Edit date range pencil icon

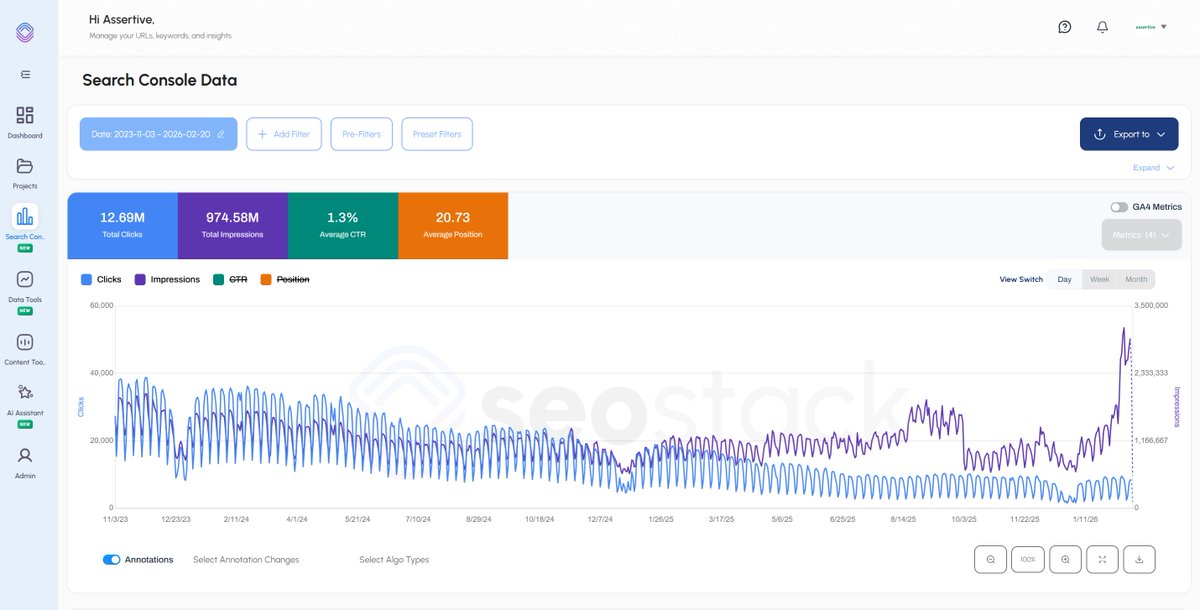pos(221,134)
